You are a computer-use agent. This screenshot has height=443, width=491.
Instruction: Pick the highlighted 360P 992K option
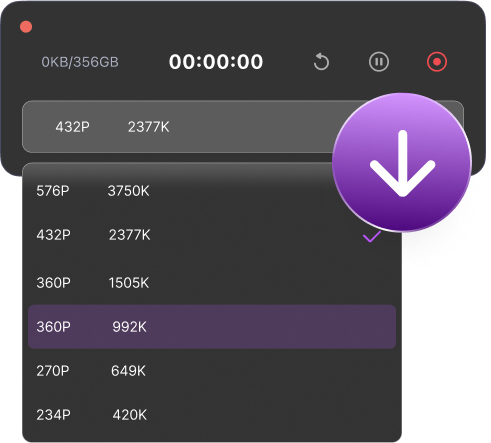[212, 327]
